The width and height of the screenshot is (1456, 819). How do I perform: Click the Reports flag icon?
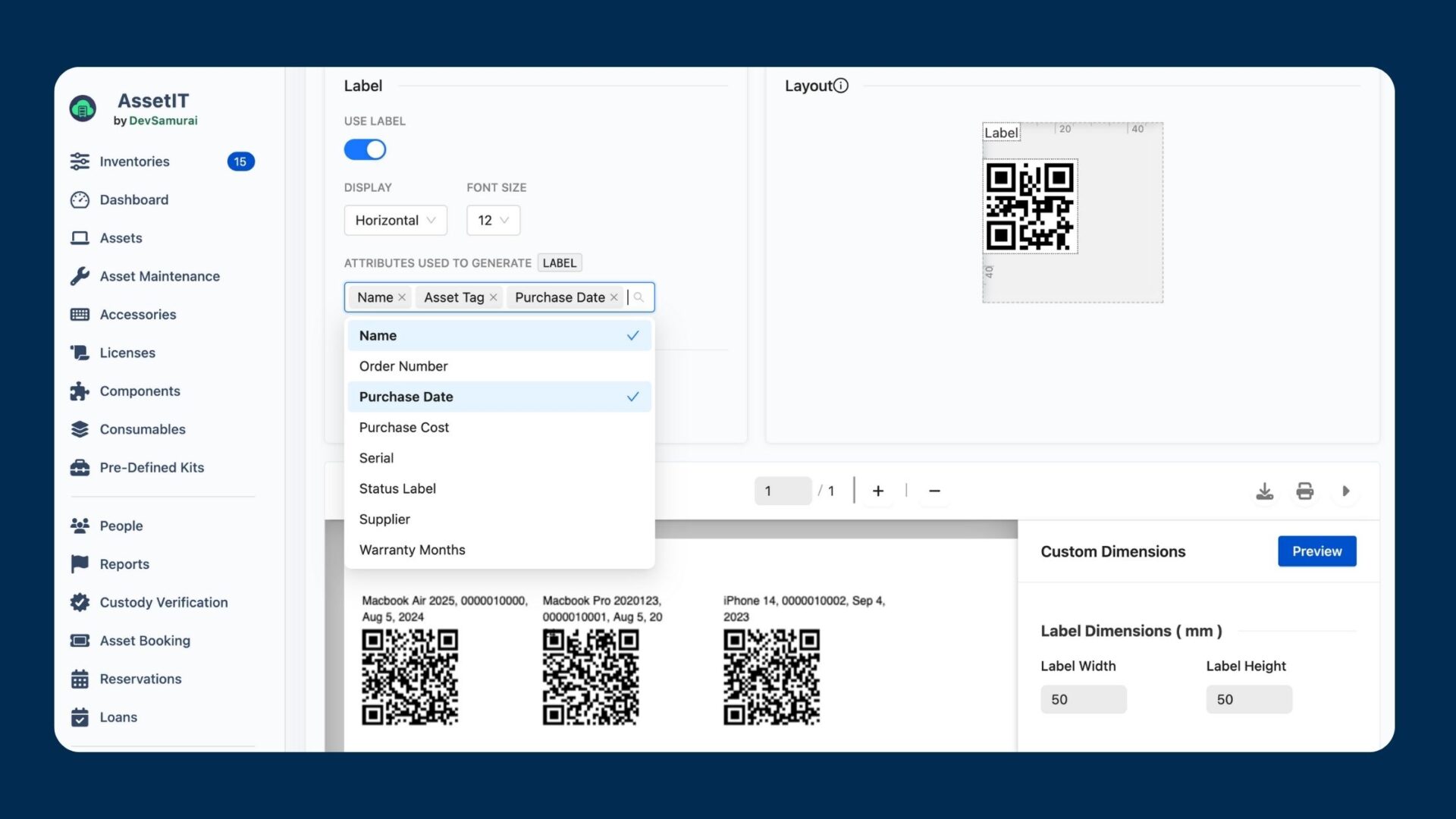(80, 564)
